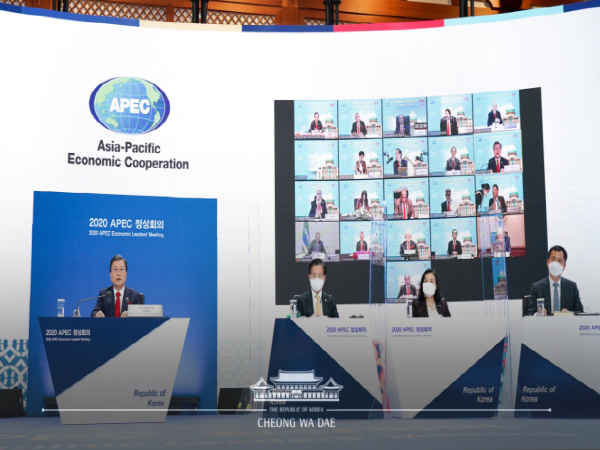Click "Republic of Korea" on the speaker's podium
The image size is (600, 450).
click(x=150, y=398)
